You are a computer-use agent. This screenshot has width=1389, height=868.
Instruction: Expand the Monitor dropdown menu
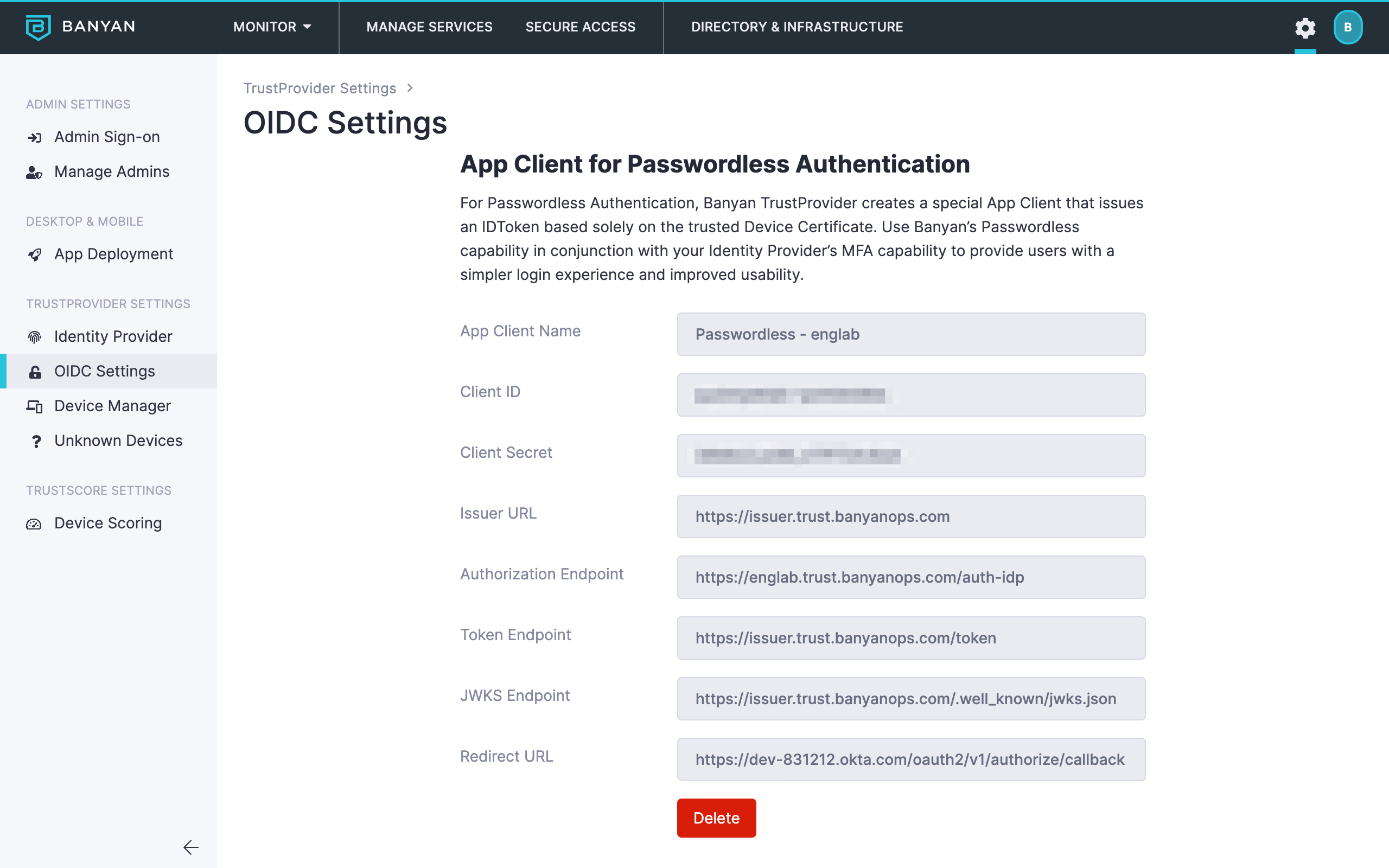(x=272, y=27)
